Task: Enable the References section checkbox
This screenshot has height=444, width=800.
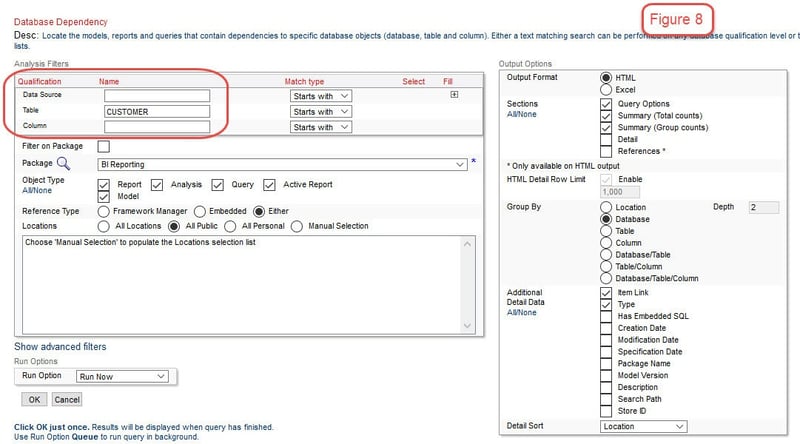Action: tap(606, 152)
